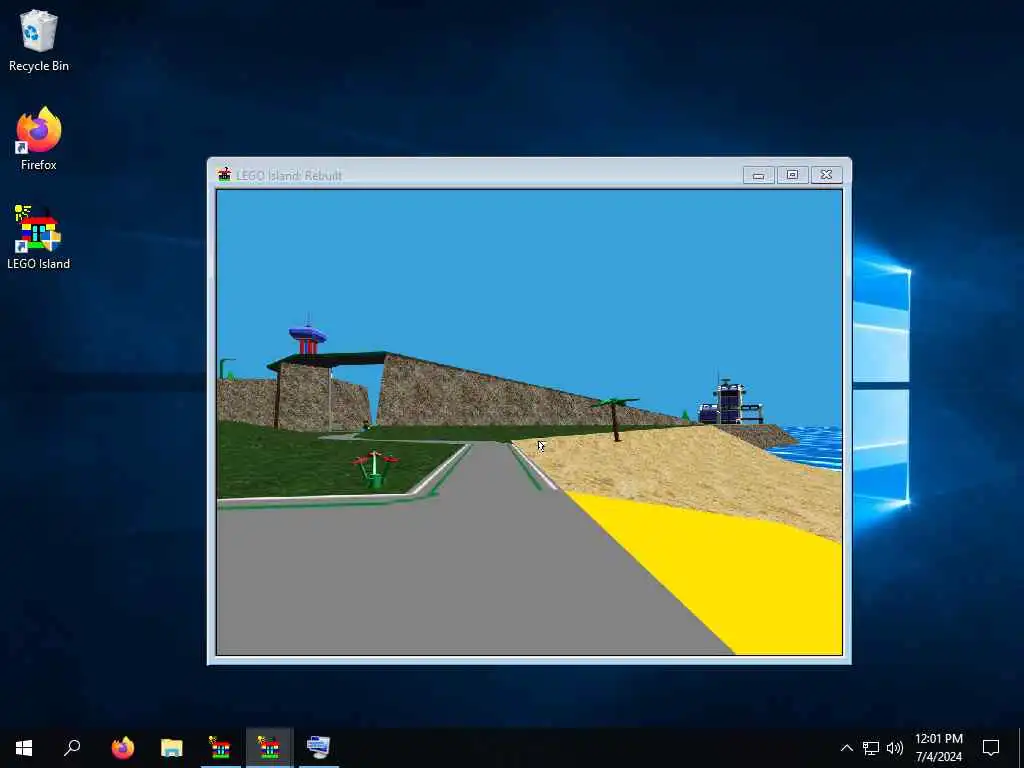
Task: Click the blue tower atop the hill
Action: 308,337
